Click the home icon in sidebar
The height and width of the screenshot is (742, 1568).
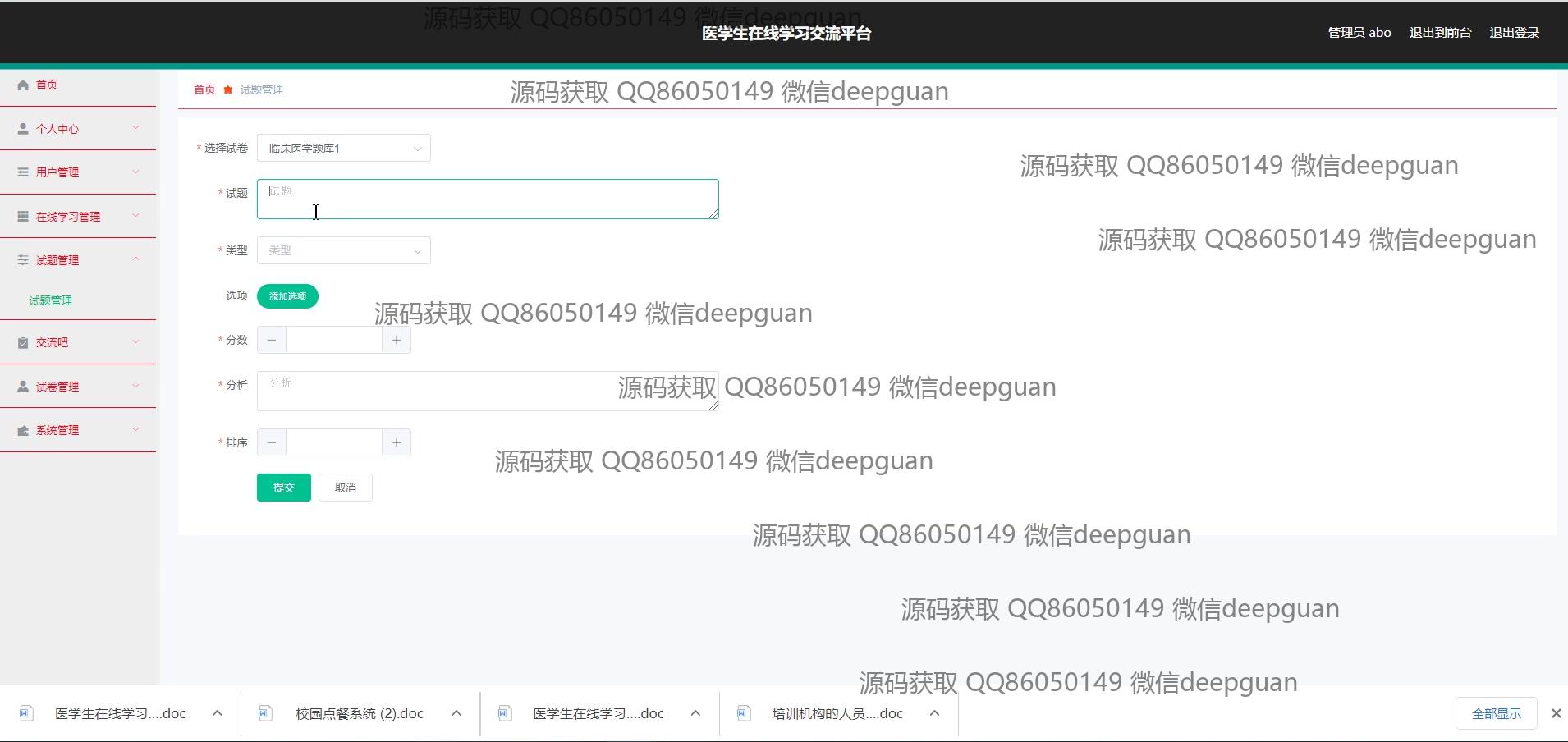pyautogui.click(x=23, y=85)
